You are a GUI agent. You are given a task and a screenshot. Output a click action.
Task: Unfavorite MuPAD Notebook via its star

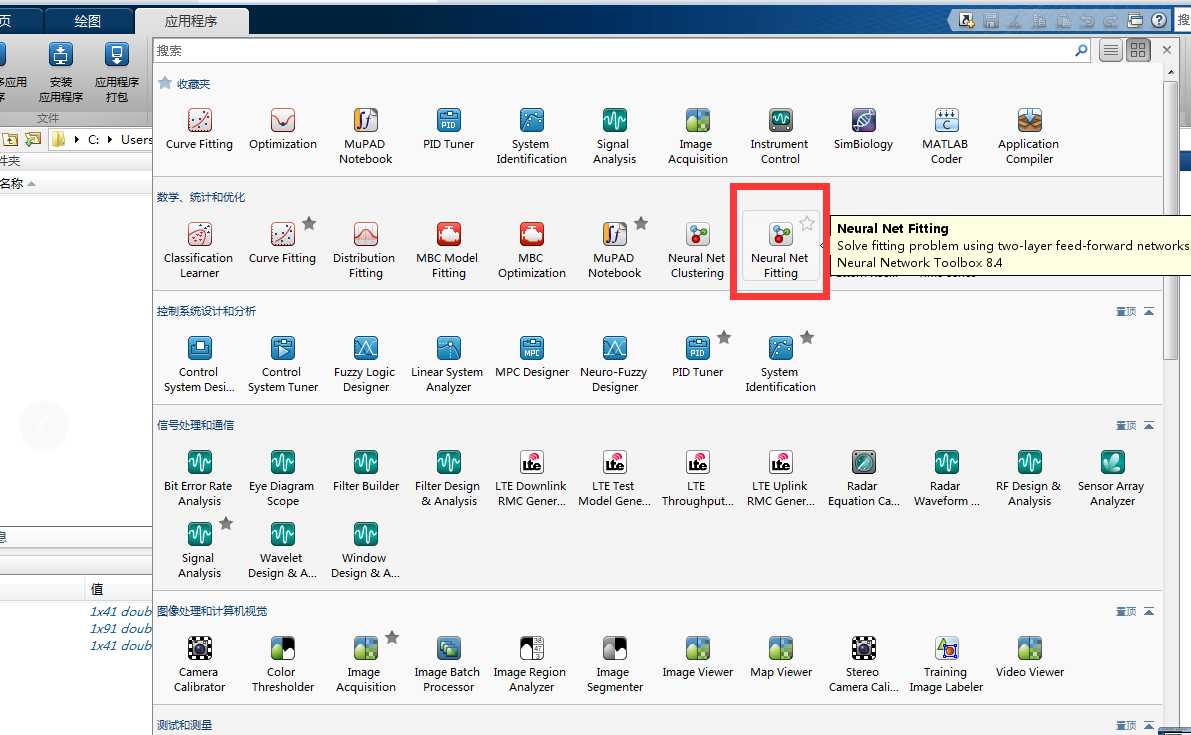pyautogui.click(x=641, y=223)
